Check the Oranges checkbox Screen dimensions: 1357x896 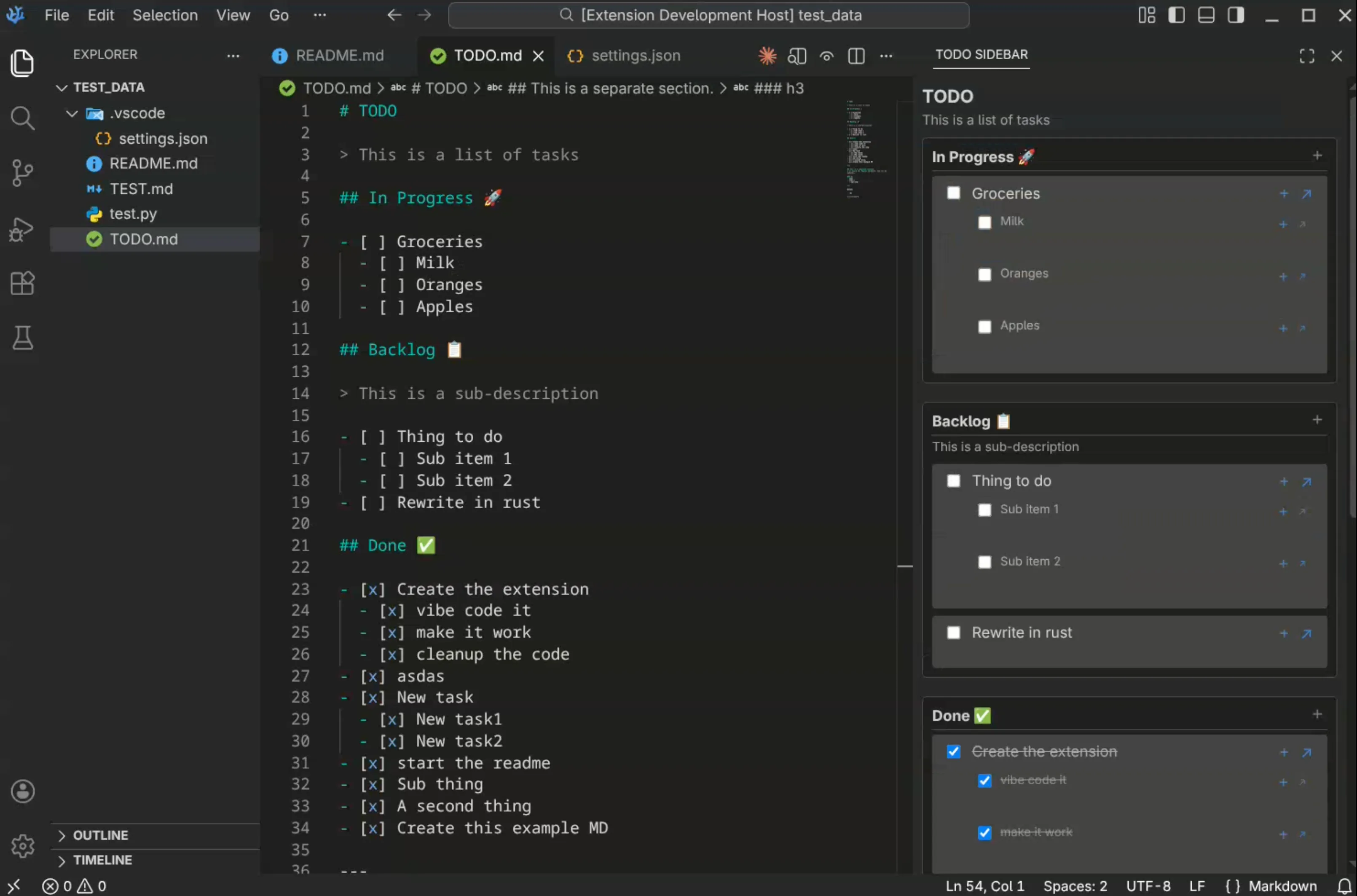pyautogui.click(x=984, y=274)
